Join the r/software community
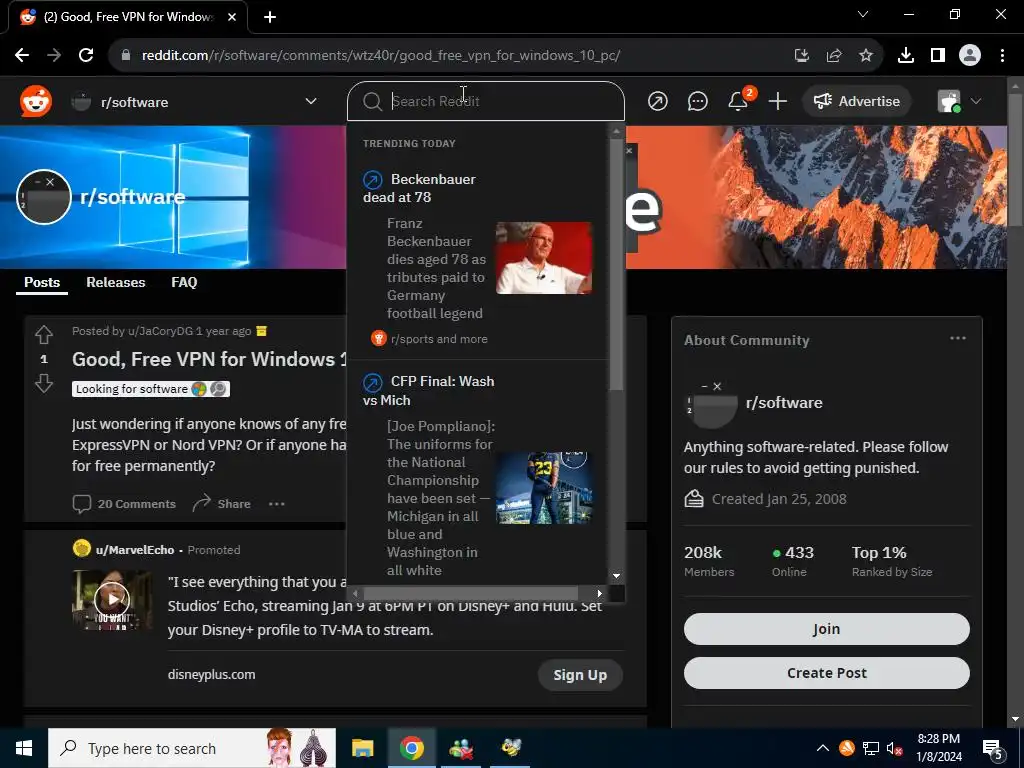 pyautogui.click(x=826, y=629)
